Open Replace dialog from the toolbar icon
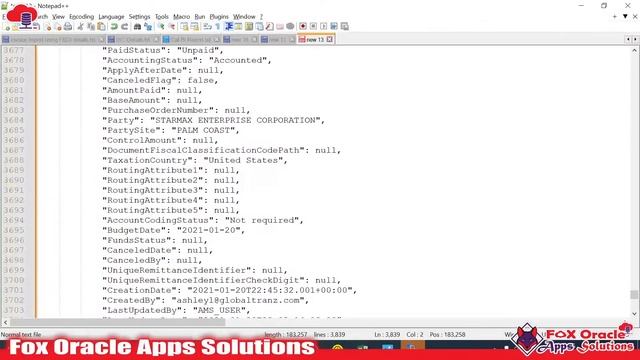Image resolution: width=640 pixels, height=360 pixels. [x=148, y=27]
